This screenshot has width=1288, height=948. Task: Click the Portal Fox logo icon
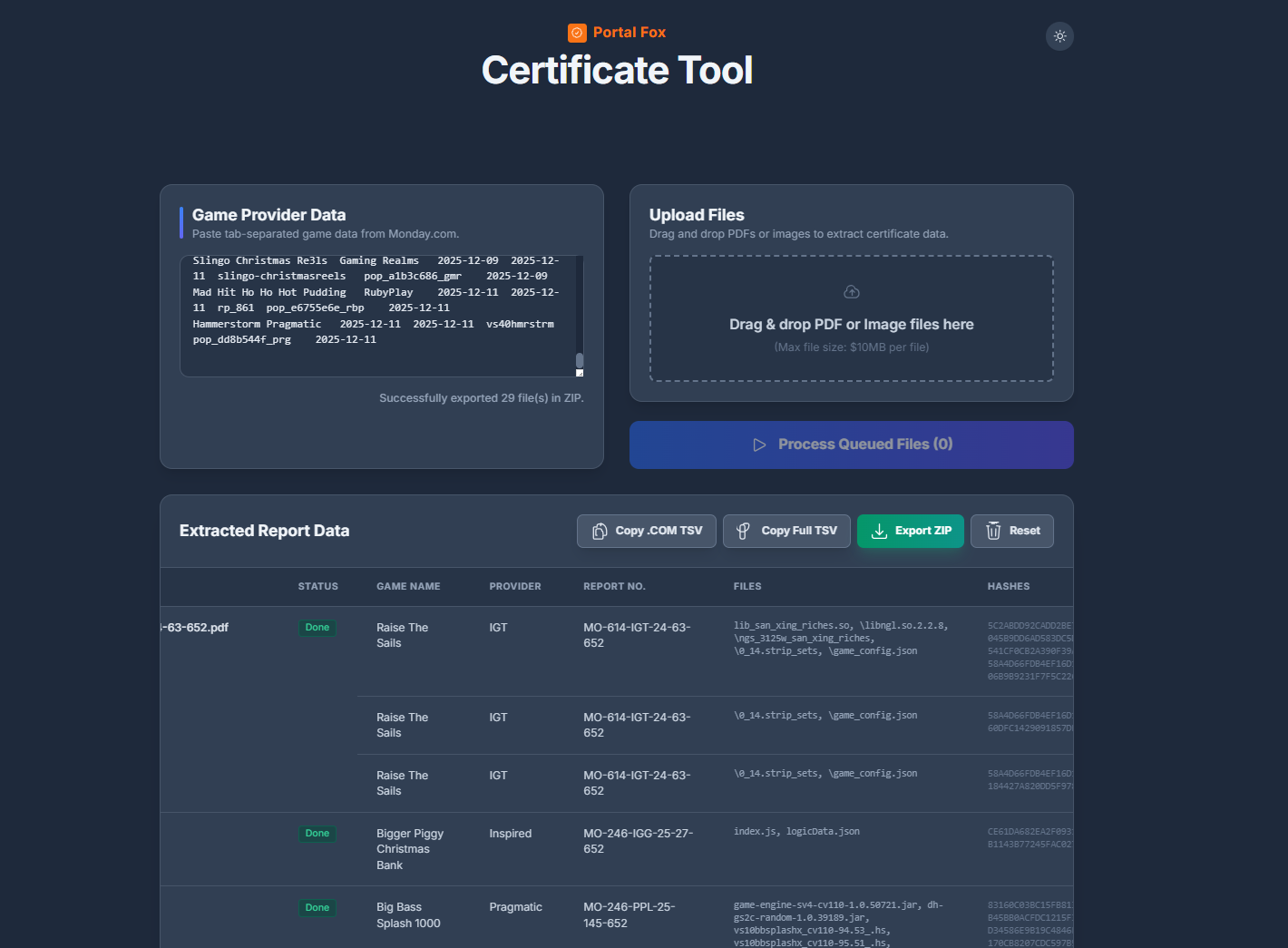pos(577,33)
